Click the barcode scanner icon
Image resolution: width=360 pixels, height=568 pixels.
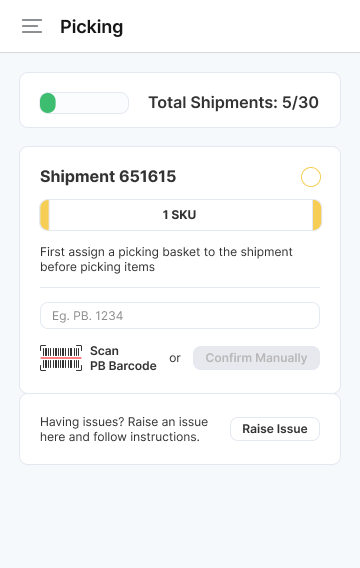(61, 358)
